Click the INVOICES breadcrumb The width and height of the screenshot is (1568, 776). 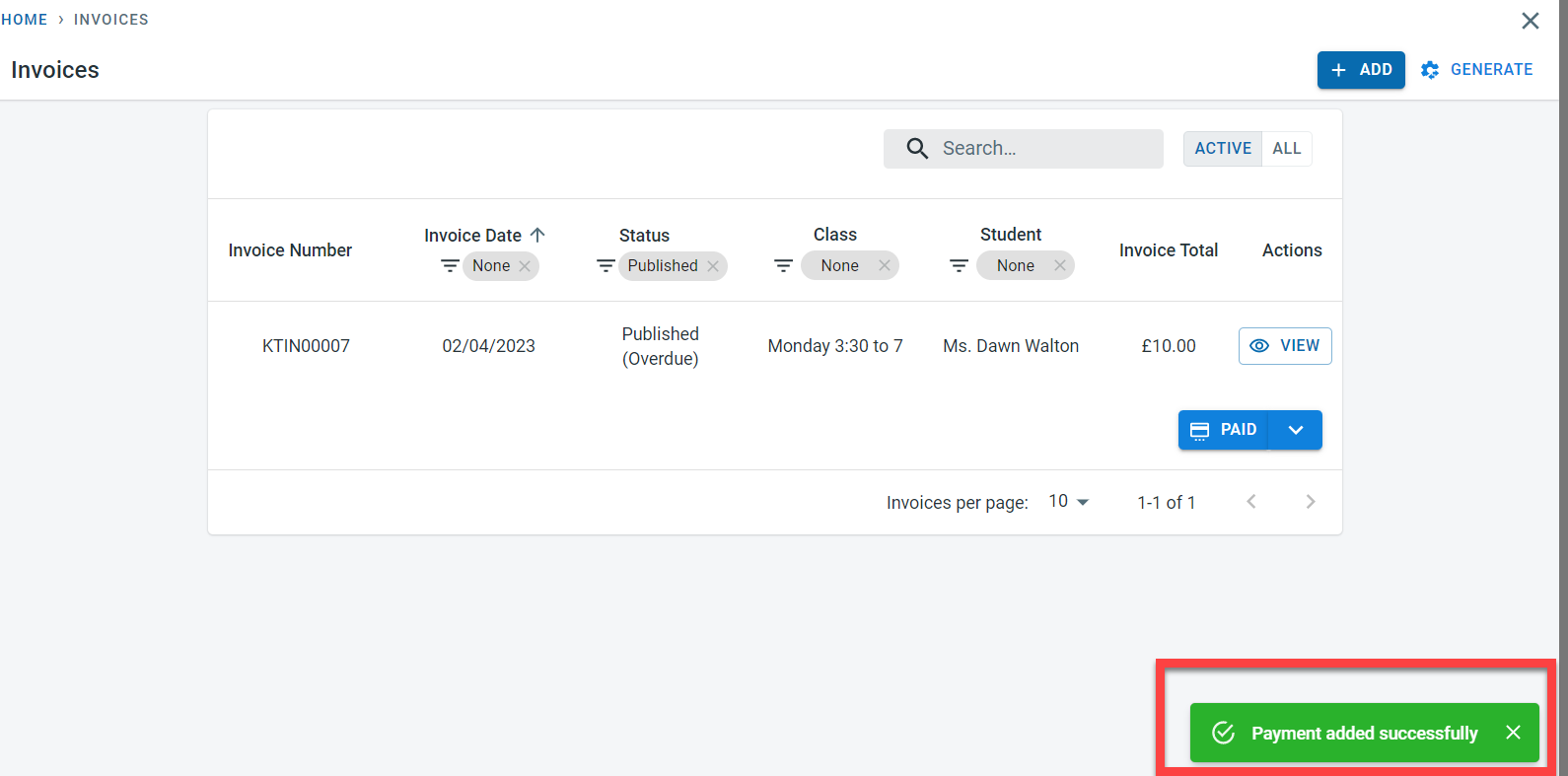pos(110,20)
